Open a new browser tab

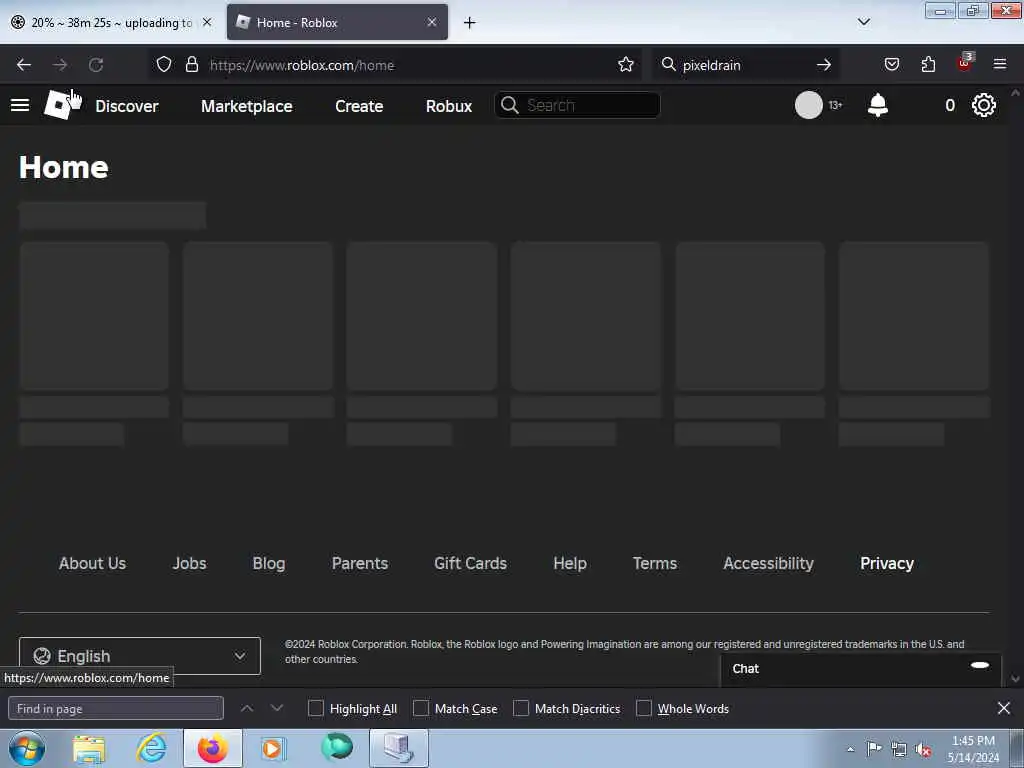point(470,23)
